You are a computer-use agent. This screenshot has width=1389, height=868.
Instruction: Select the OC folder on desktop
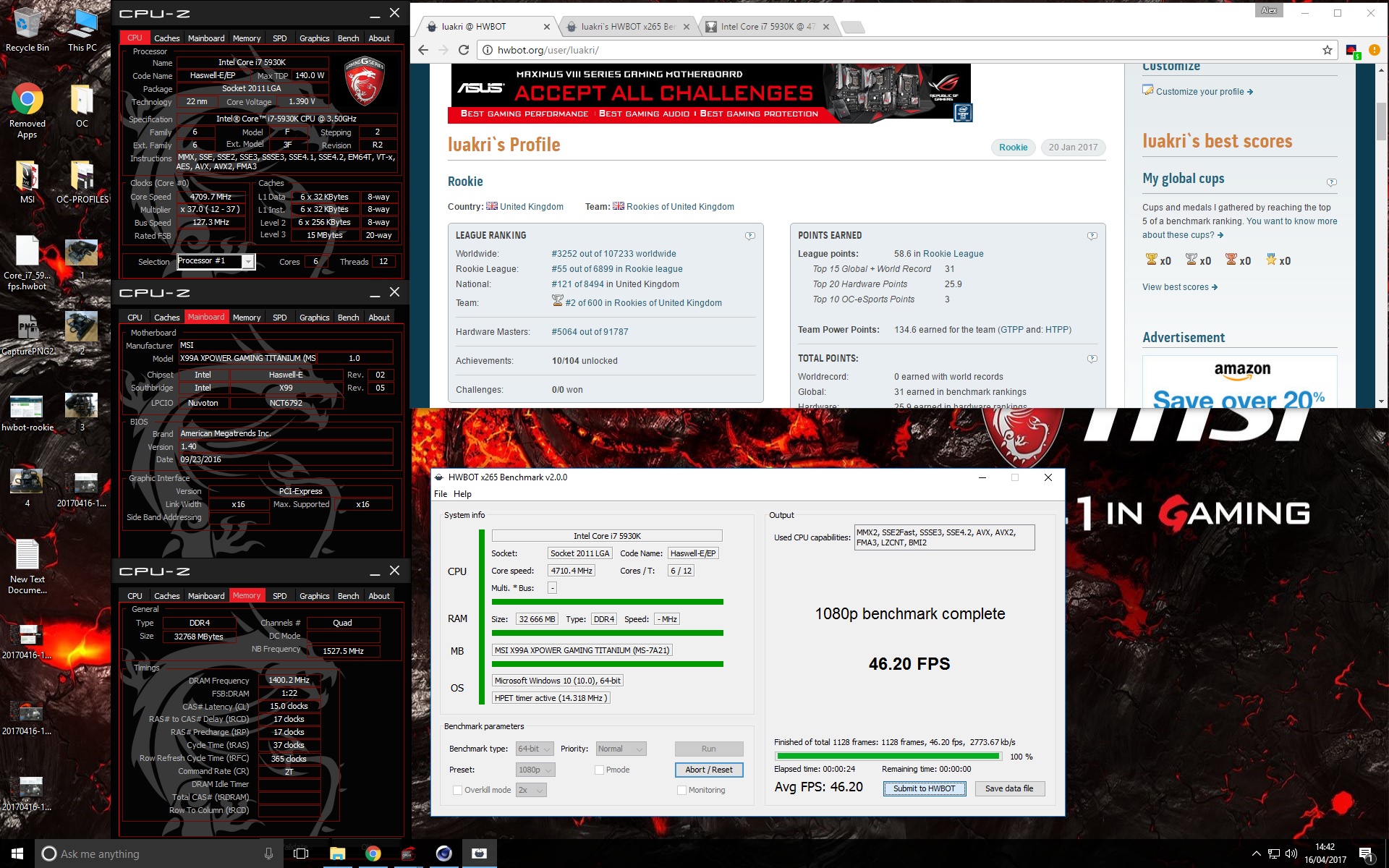pos(82,106)
